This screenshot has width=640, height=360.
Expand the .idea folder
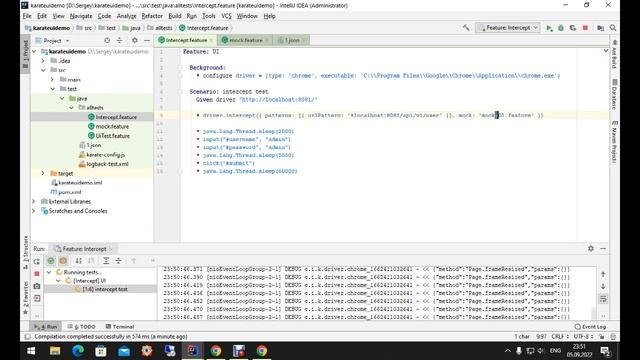click(42, 60)
